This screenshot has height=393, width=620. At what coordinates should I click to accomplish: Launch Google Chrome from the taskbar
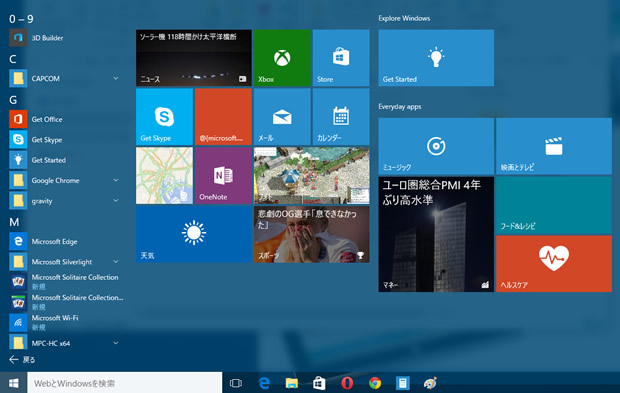[x=375, y=383]
